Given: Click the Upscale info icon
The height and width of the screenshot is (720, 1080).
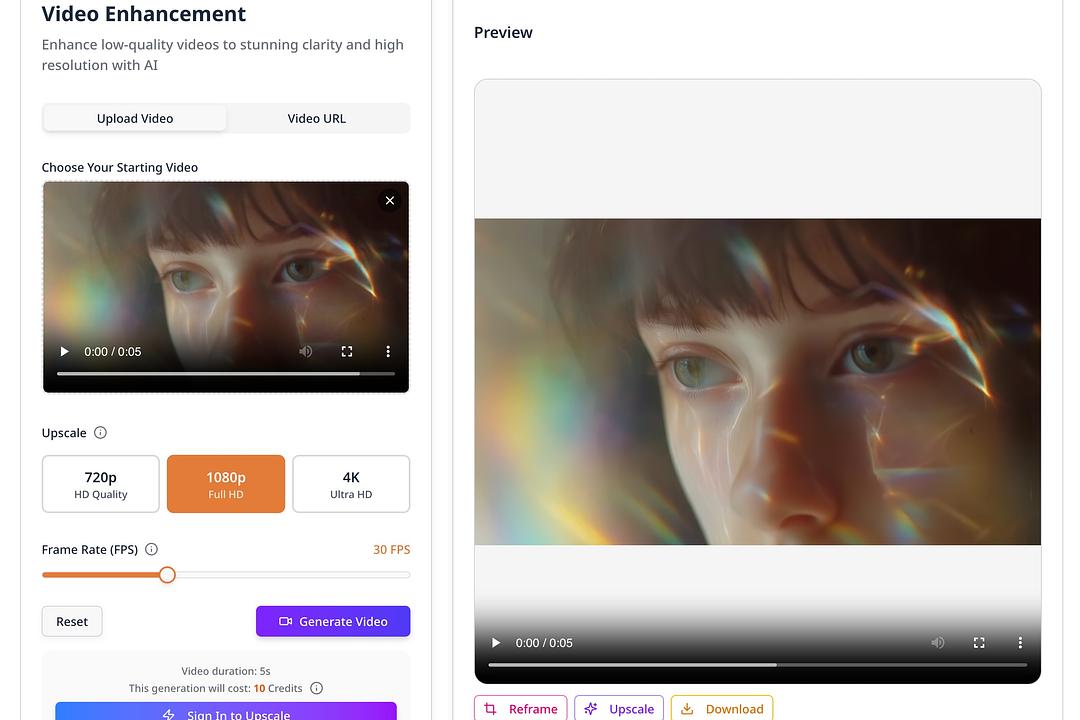Looking at the screenshot, I should click(99, 432).
